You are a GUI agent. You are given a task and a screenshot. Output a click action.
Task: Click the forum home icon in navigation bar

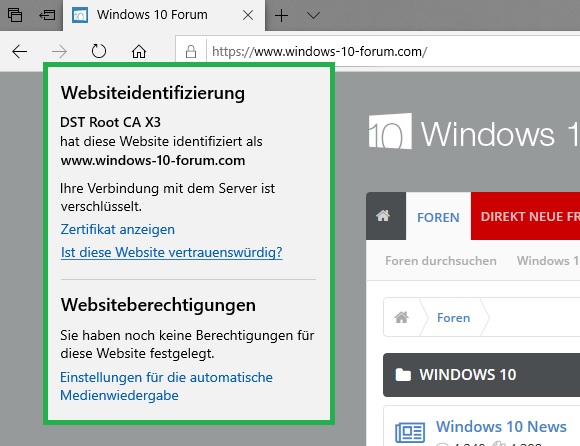383,216
